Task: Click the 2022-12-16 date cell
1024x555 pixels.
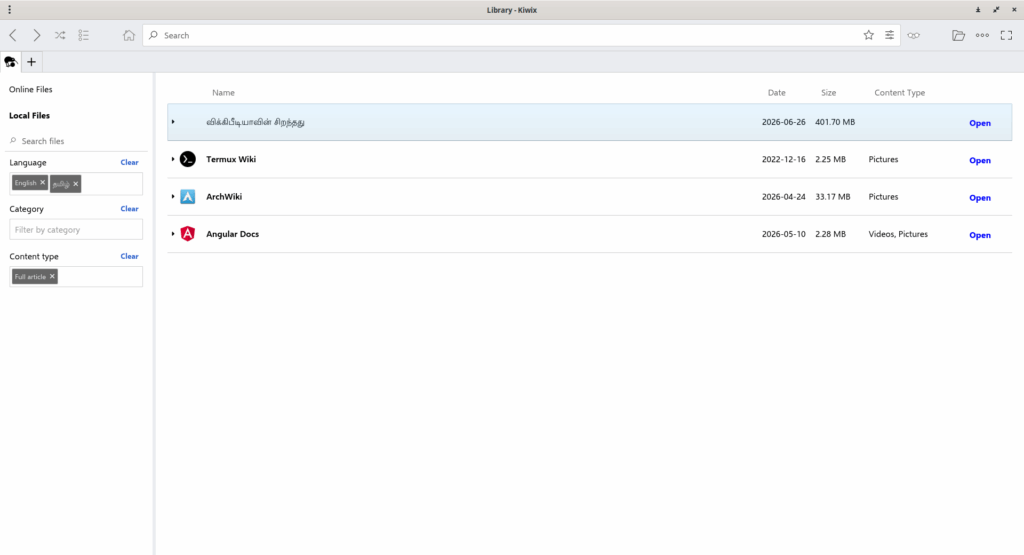Action: 784,159
